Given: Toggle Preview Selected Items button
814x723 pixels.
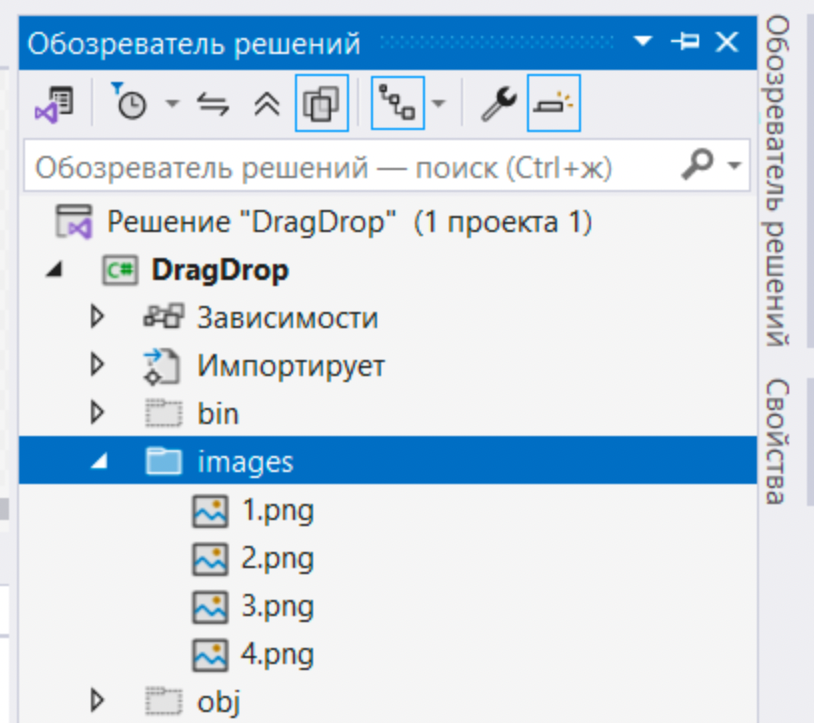Looking at the screenshot, I should coord(553,104).
